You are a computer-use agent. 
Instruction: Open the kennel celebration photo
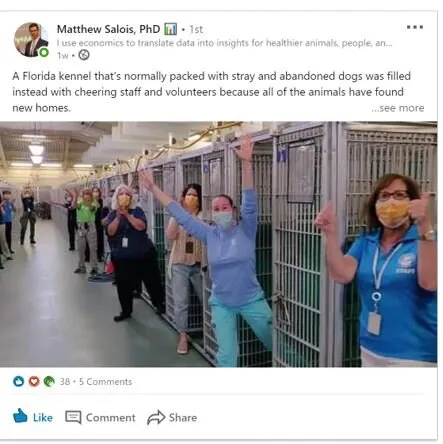(218, 244)
